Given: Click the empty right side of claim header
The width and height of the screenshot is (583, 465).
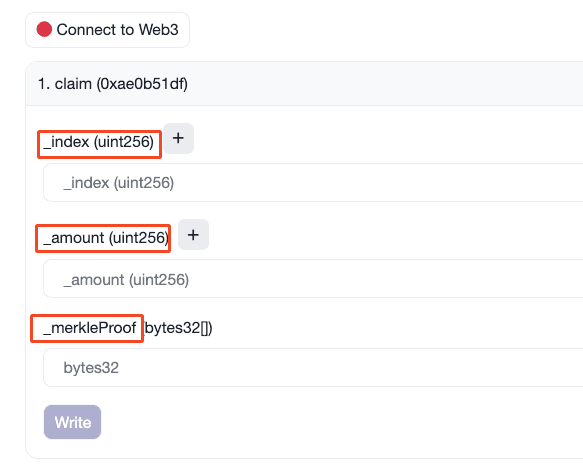Looking at the screenshot, I should point(387,84).
